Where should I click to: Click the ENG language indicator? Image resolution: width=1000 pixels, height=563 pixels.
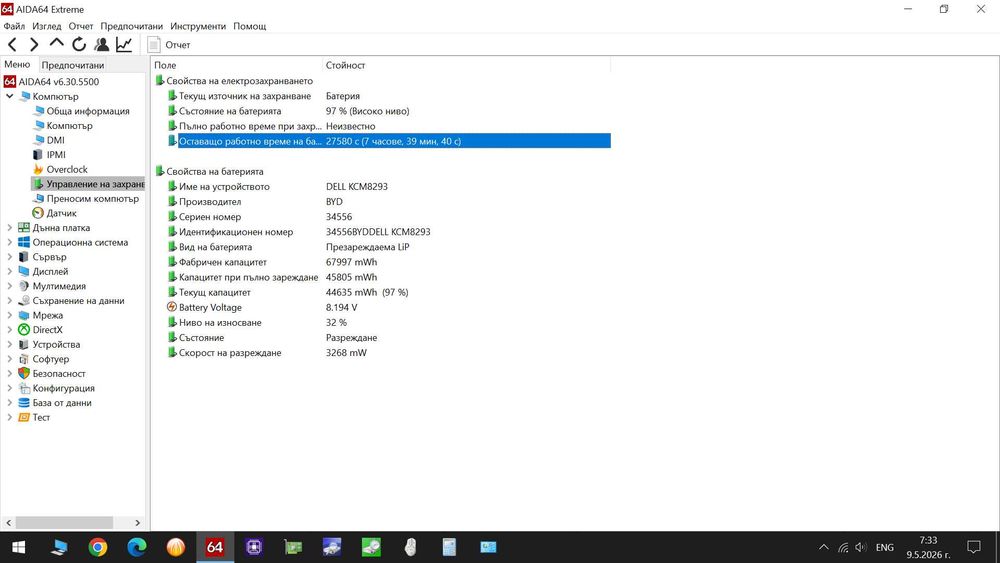(885, 547)
